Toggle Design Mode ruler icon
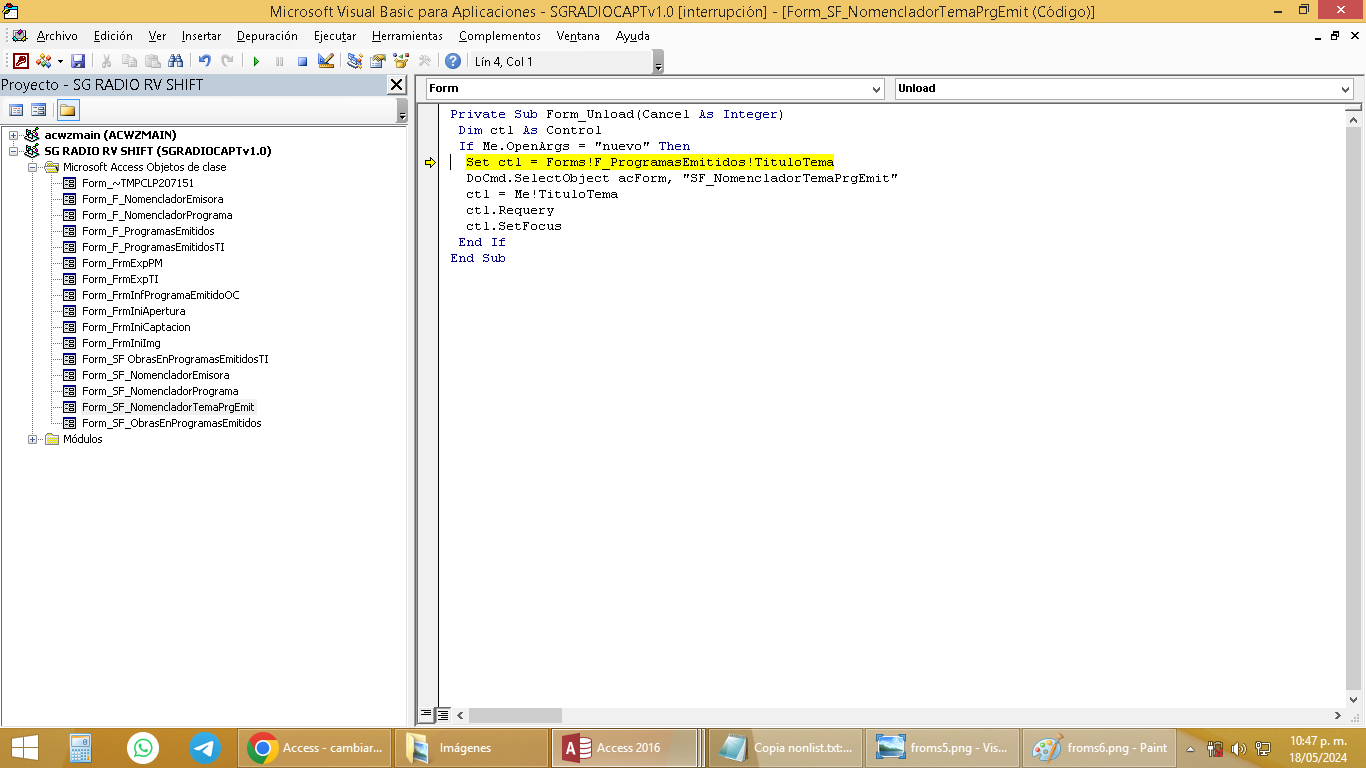Screen dimensions: 1366x768 (x=325, y=61)
